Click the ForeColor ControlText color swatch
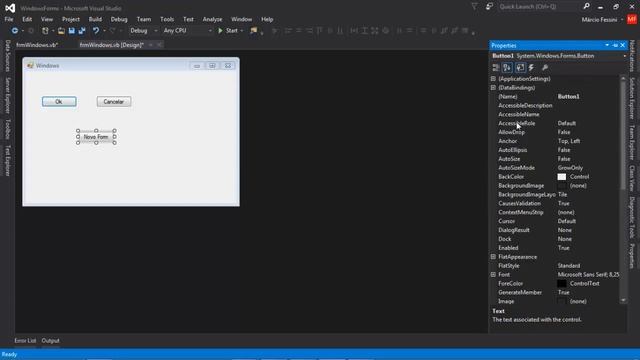640x360 pixels. pyautogui.click(x=562, y=284)
